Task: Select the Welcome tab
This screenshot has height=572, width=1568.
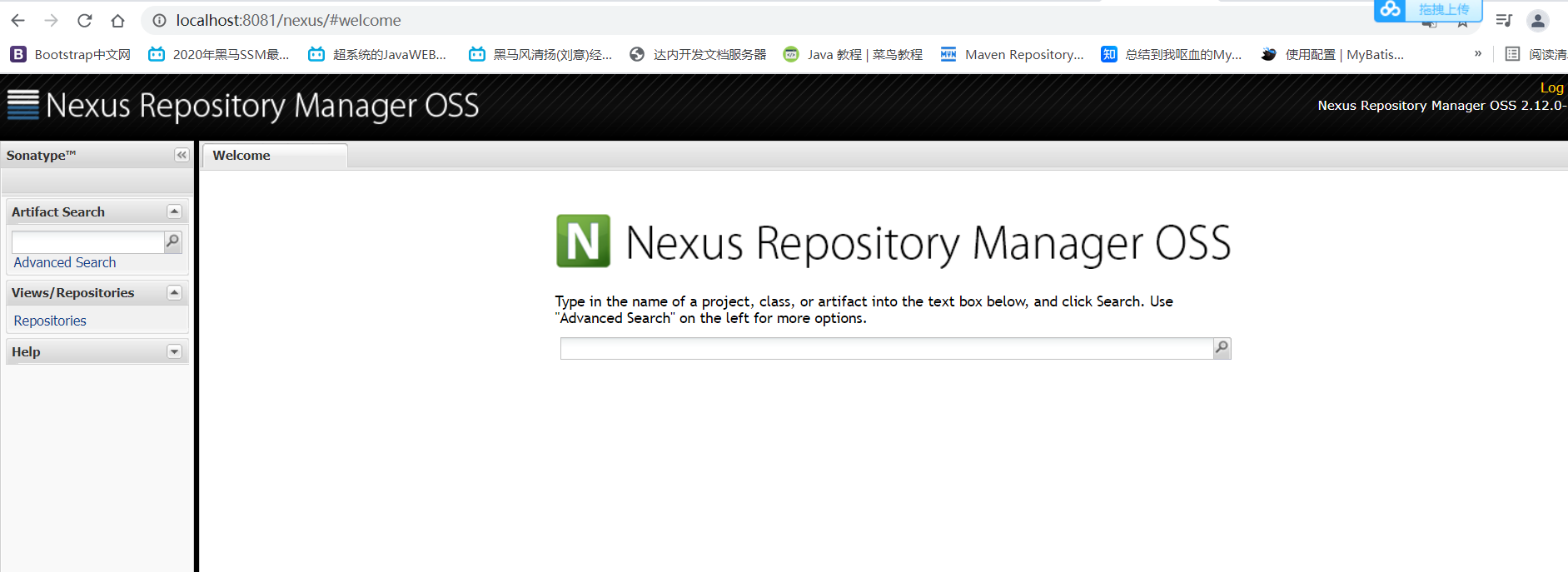Action: coord(275,156)
